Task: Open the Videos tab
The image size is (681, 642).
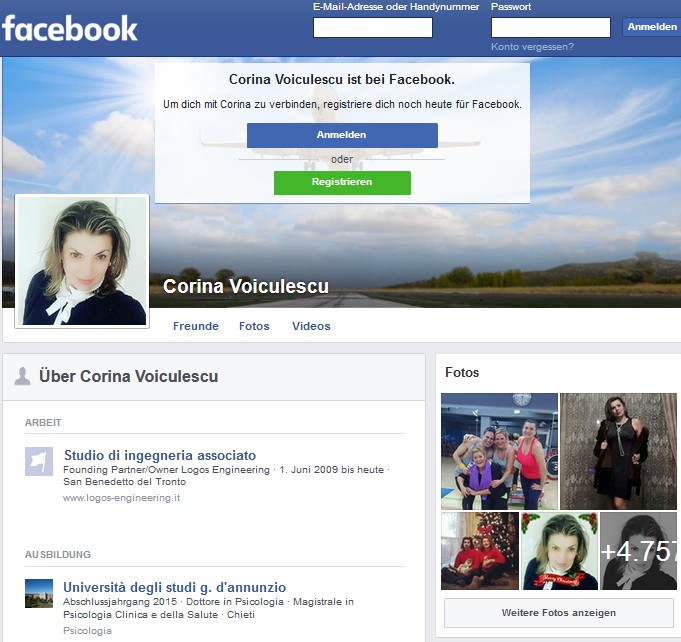Action: pyautogui.click(x=311, y=326)
